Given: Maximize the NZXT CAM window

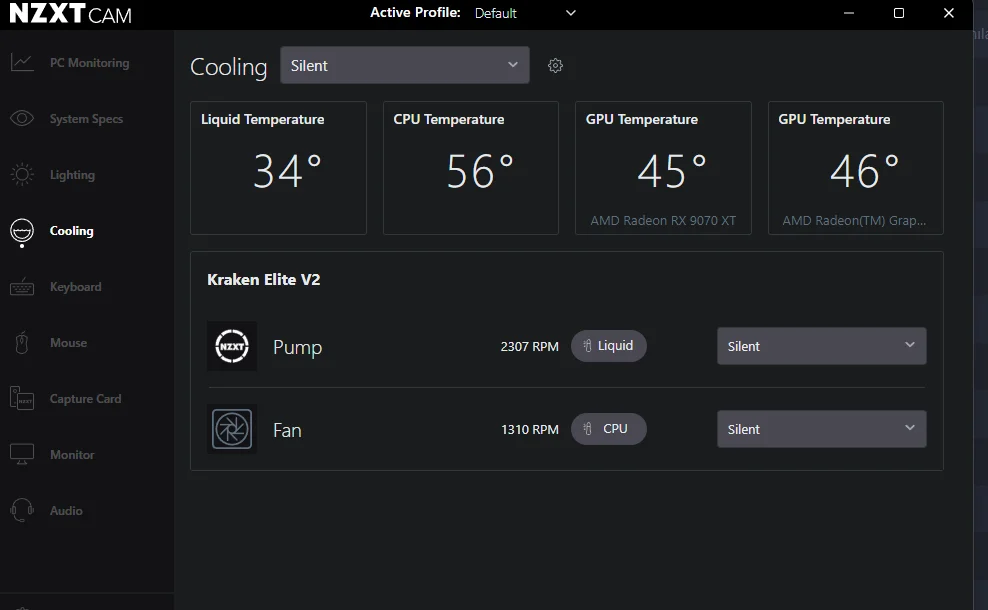Looking at the screenshot, I should coord(899,13).
